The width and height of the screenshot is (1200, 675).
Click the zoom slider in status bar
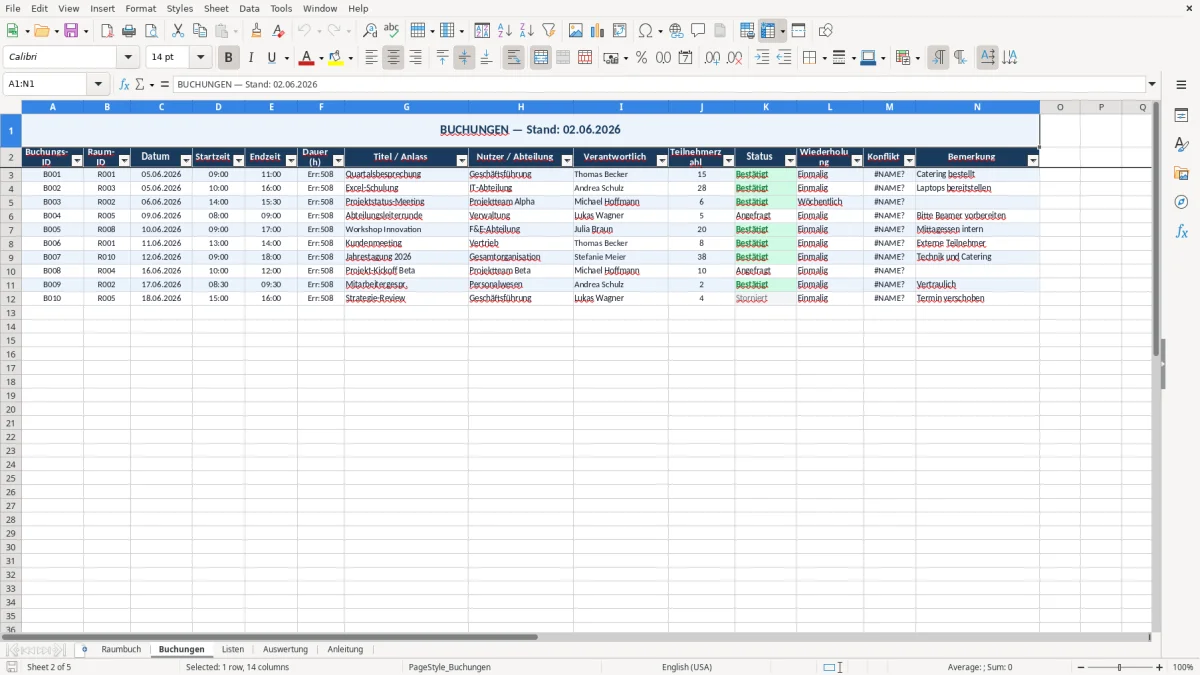click(1119, 667)
